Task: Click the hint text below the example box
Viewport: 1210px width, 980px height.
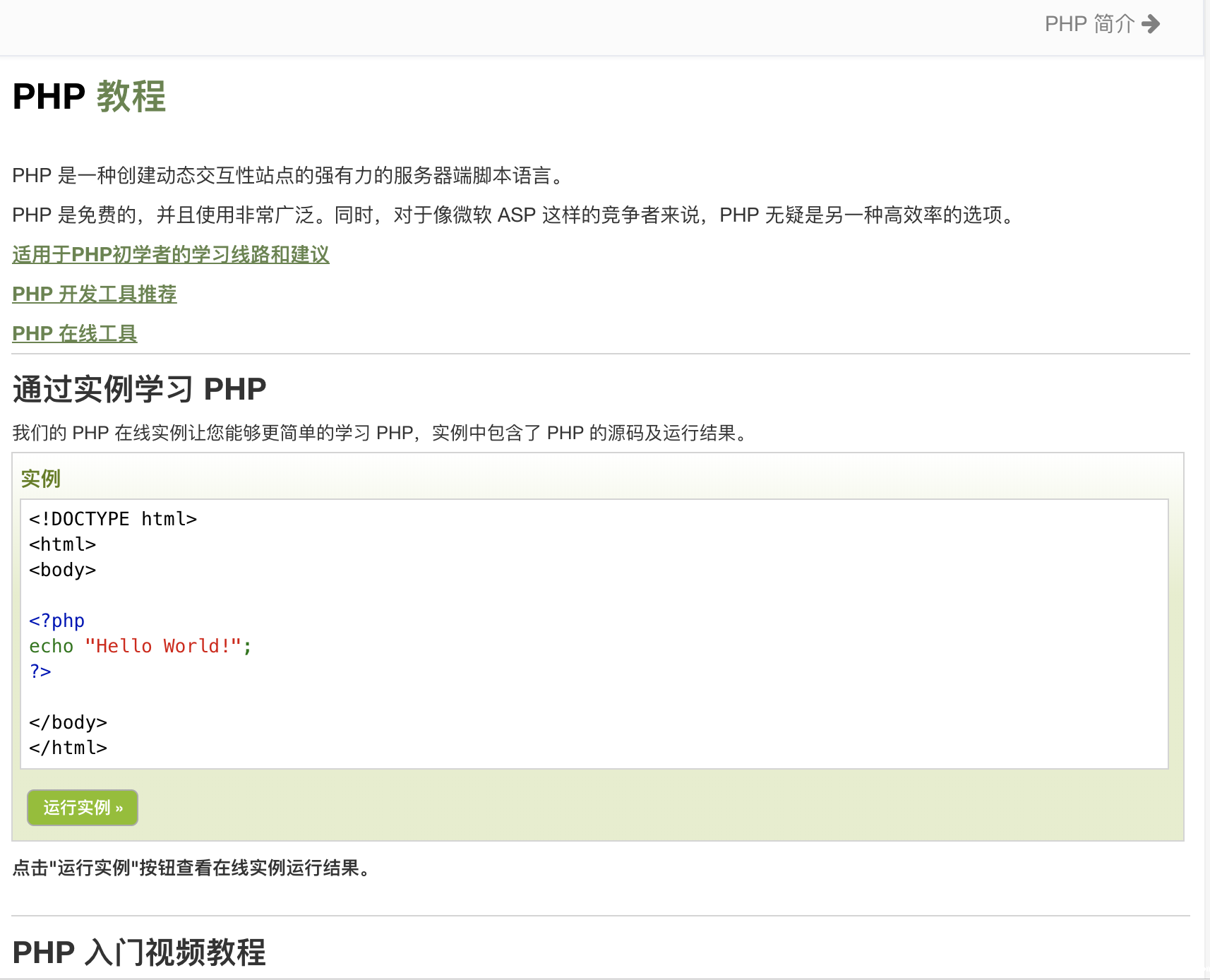Action: [192, 868]
